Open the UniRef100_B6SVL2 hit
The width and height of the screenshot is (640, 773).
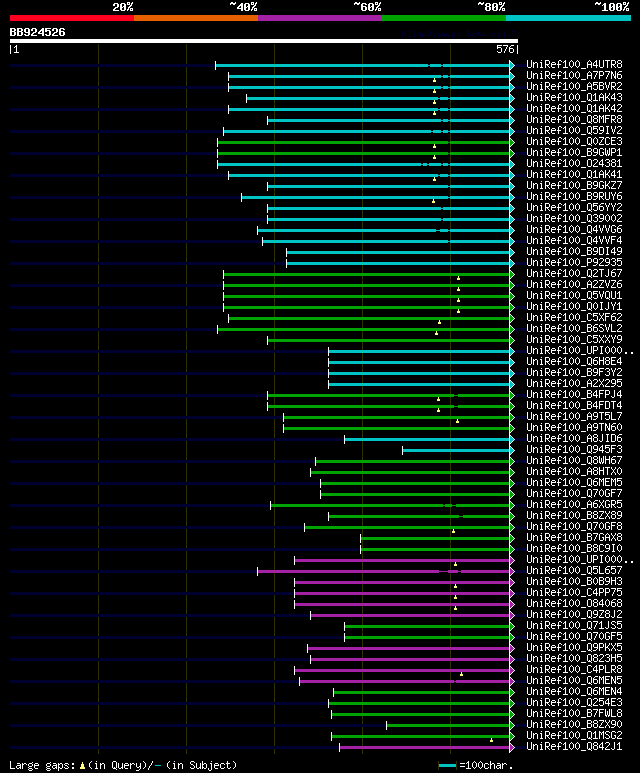(x=574, y=328)
